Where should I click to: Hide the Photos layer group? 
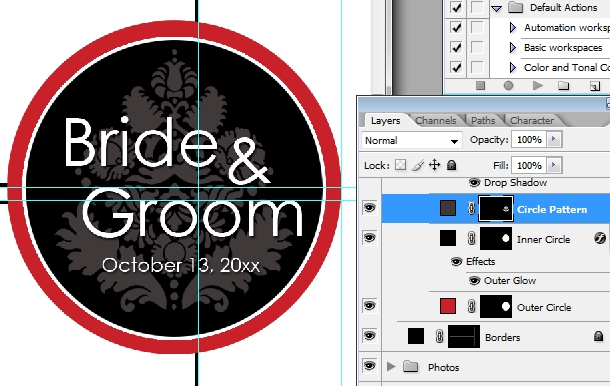[370, 365]
